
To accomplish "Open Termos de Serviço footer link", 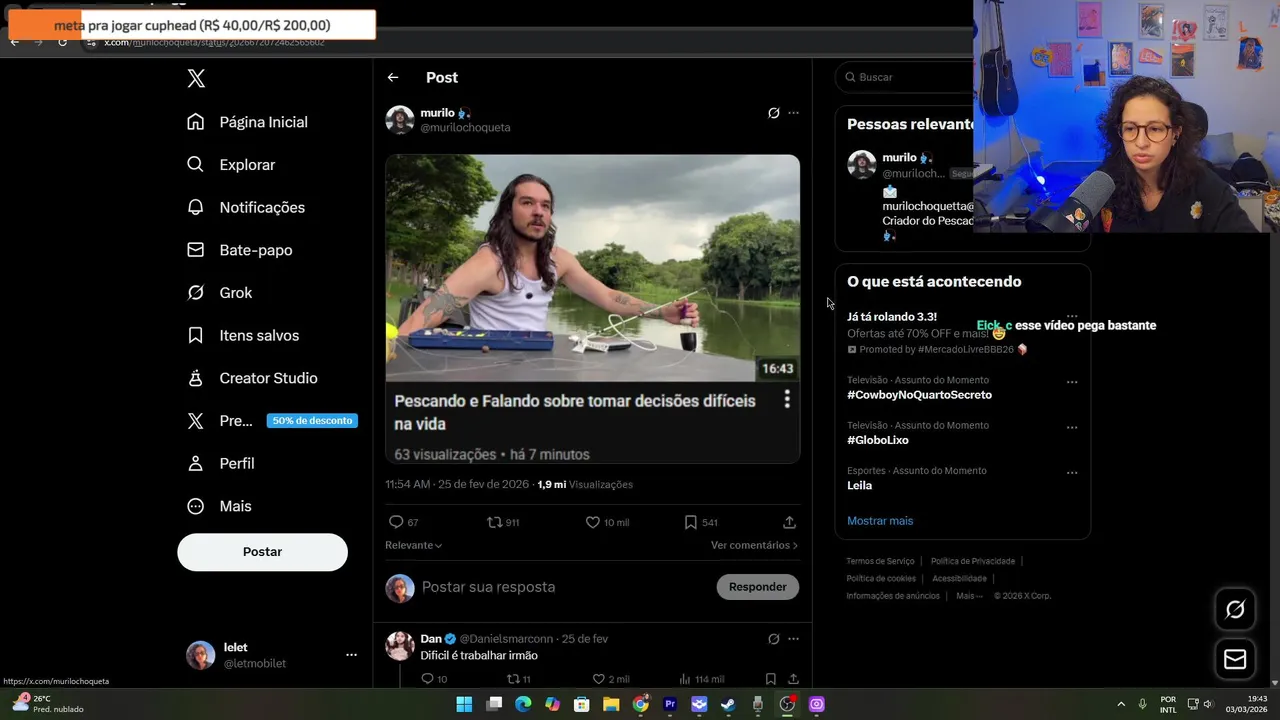I will tap(880, 561).
